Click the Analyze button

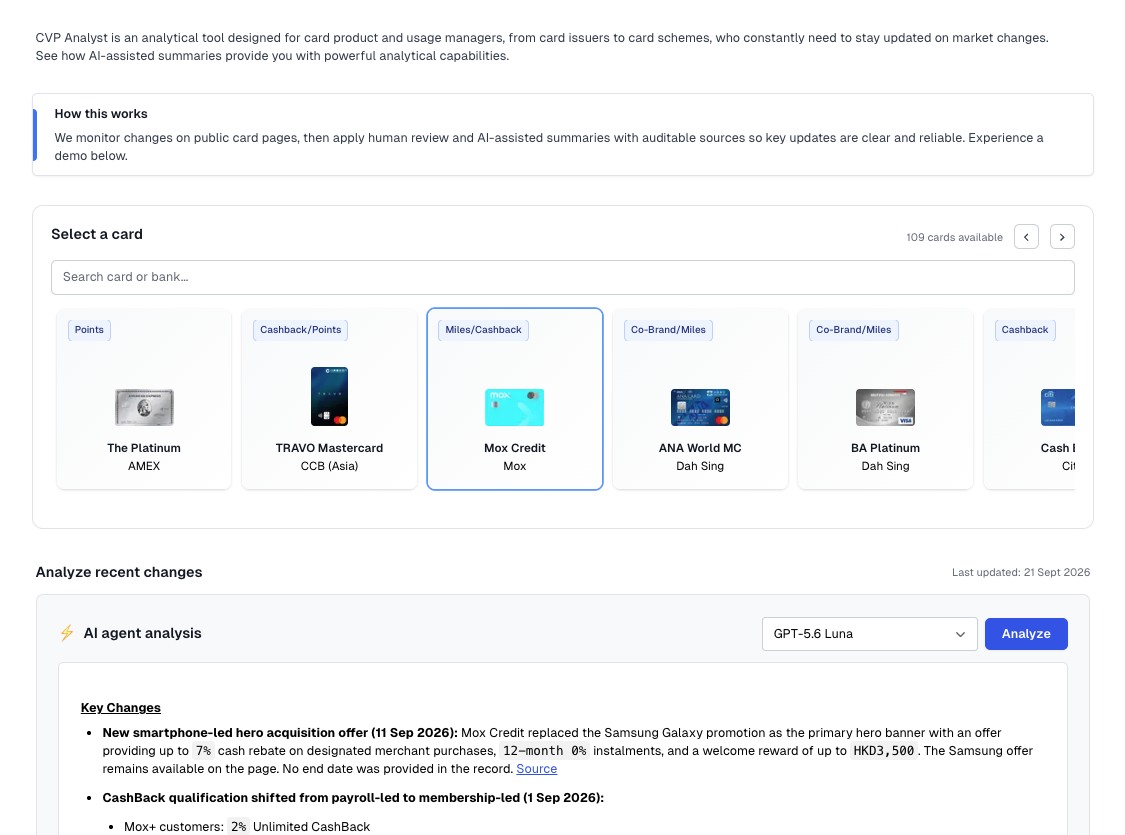click(x=1026, y=633)
